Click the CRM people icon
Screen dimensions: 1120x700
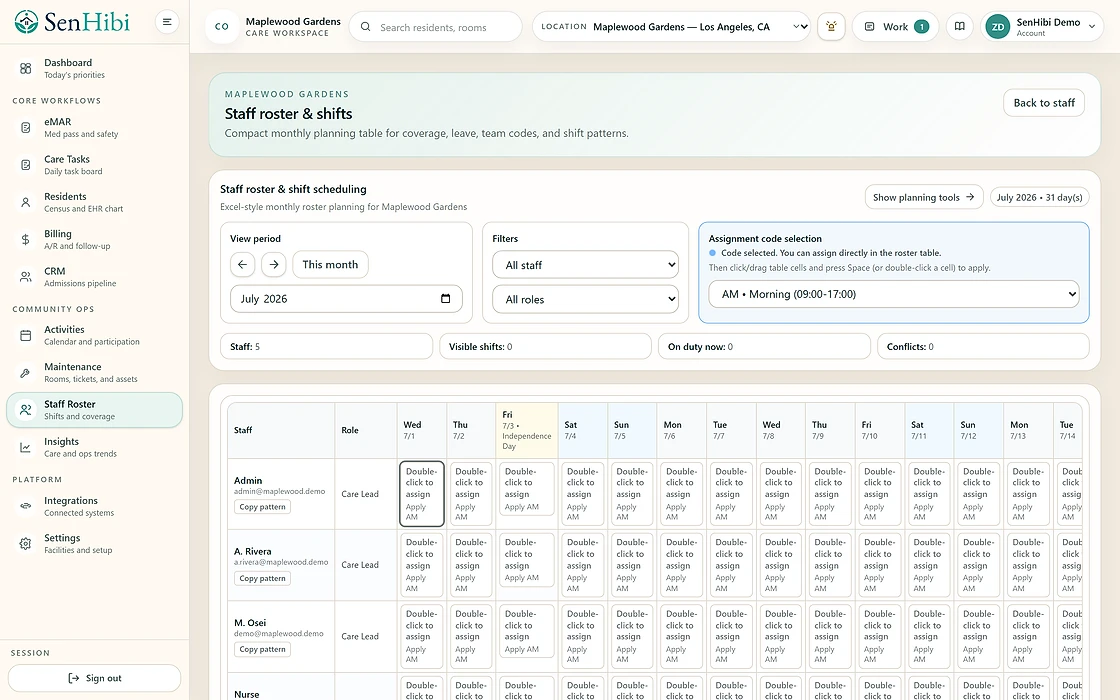pyautogui.click(x=26, y=276)
